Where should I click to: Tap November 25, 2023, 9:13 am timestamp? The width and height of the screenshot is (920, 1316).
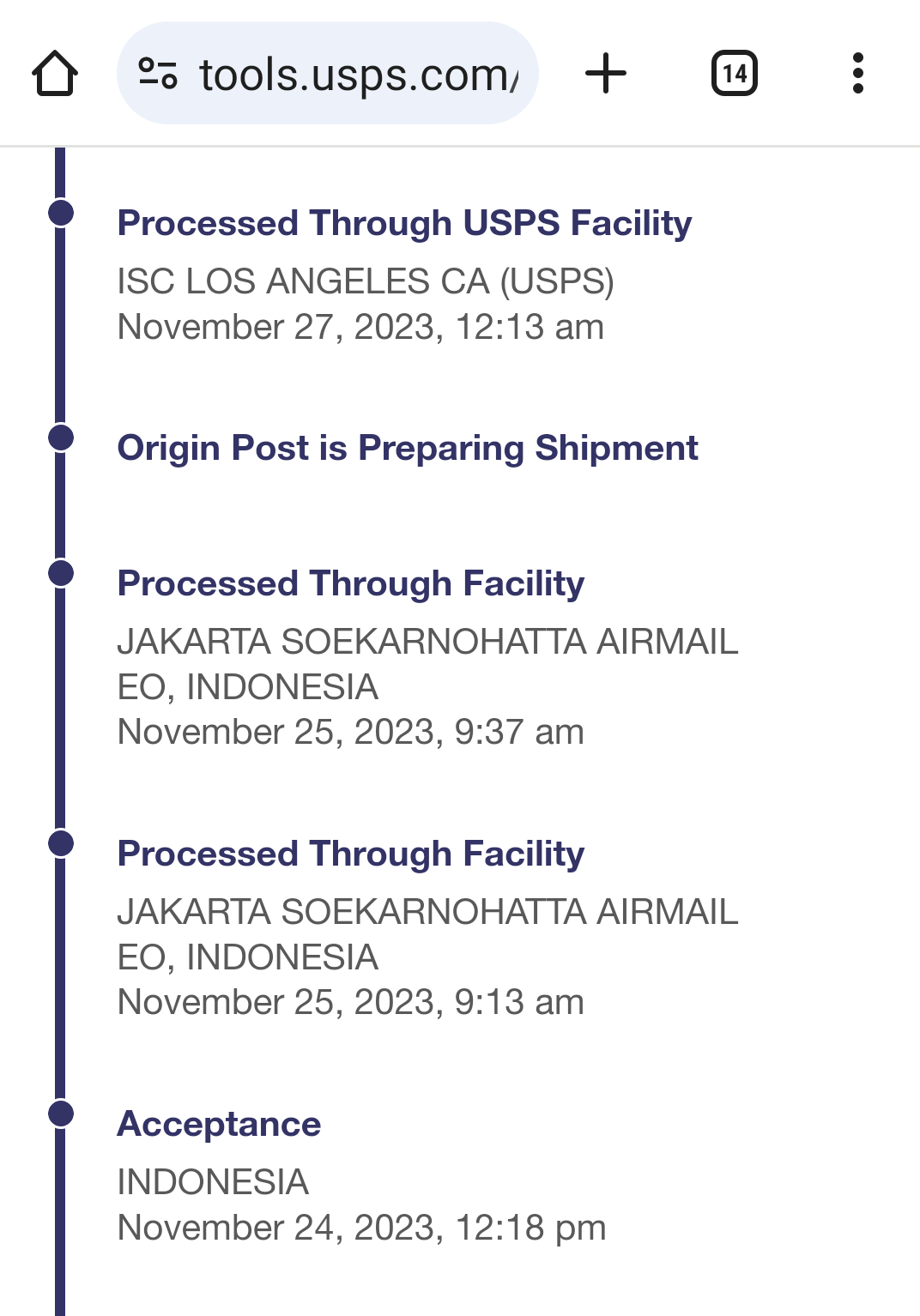tap(350, 1002)
